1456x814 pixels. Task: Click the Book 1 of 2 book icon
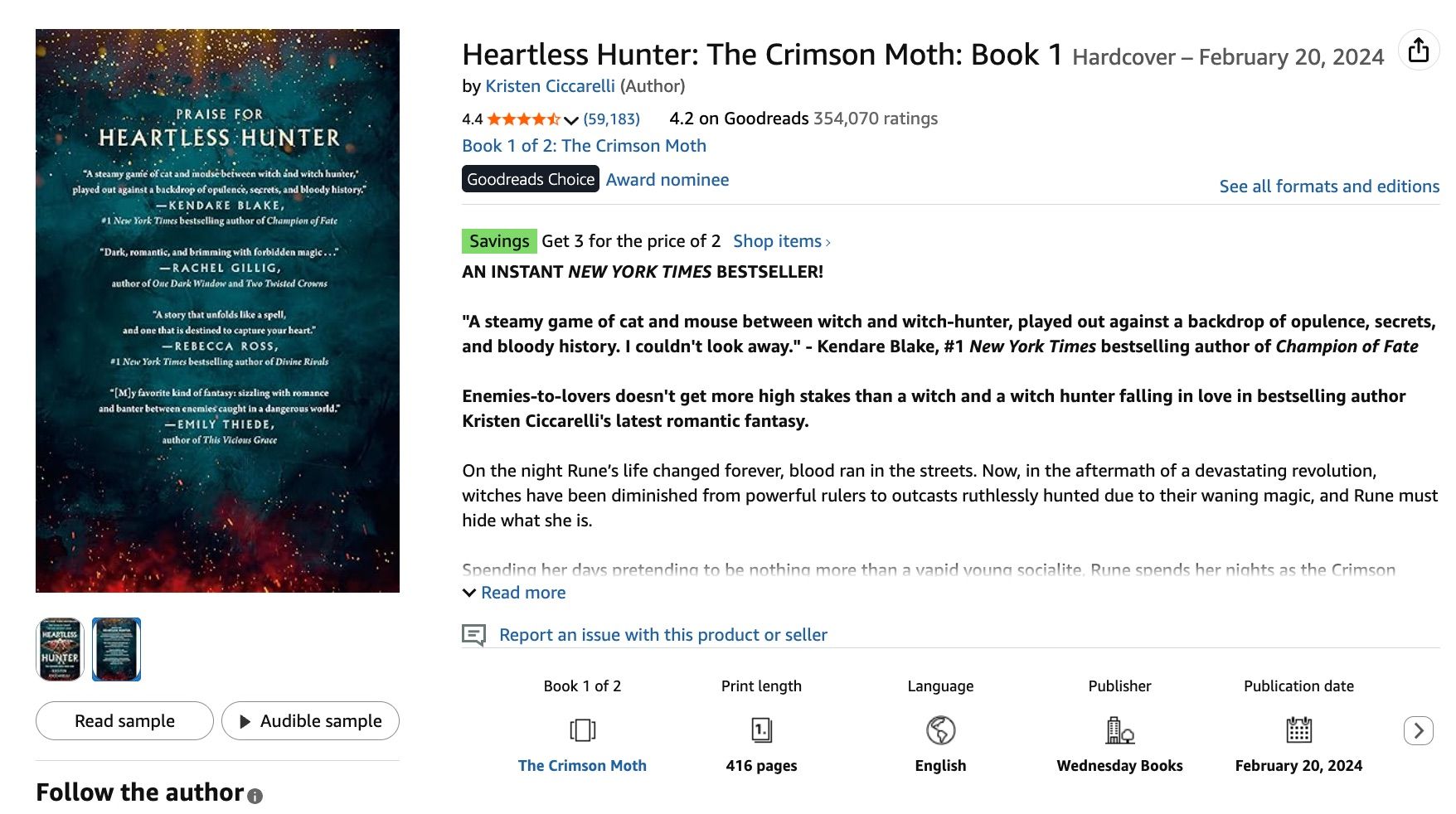(583, 730)
